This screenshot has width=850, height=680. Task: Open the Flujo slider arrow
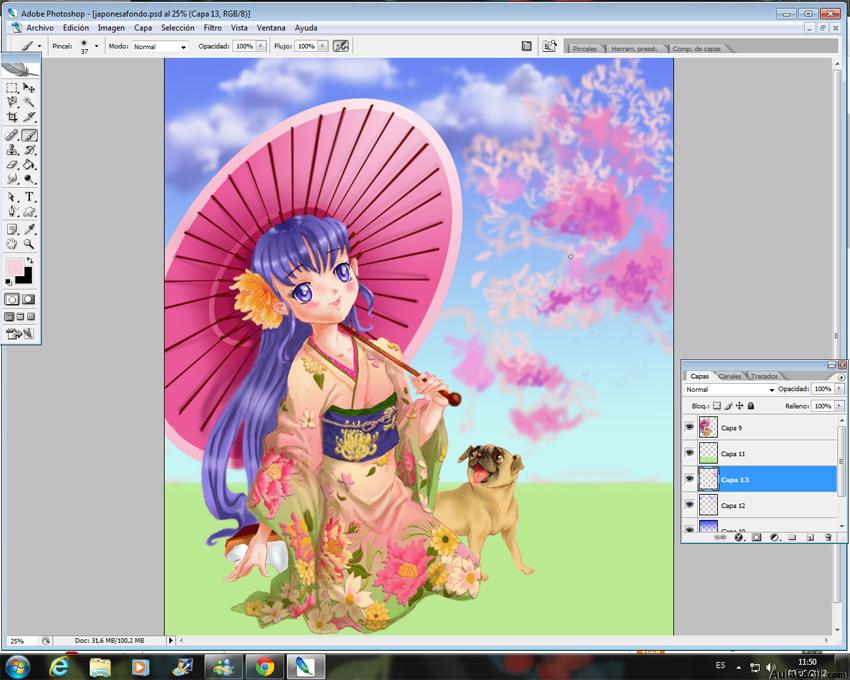[x=323, y=47]
